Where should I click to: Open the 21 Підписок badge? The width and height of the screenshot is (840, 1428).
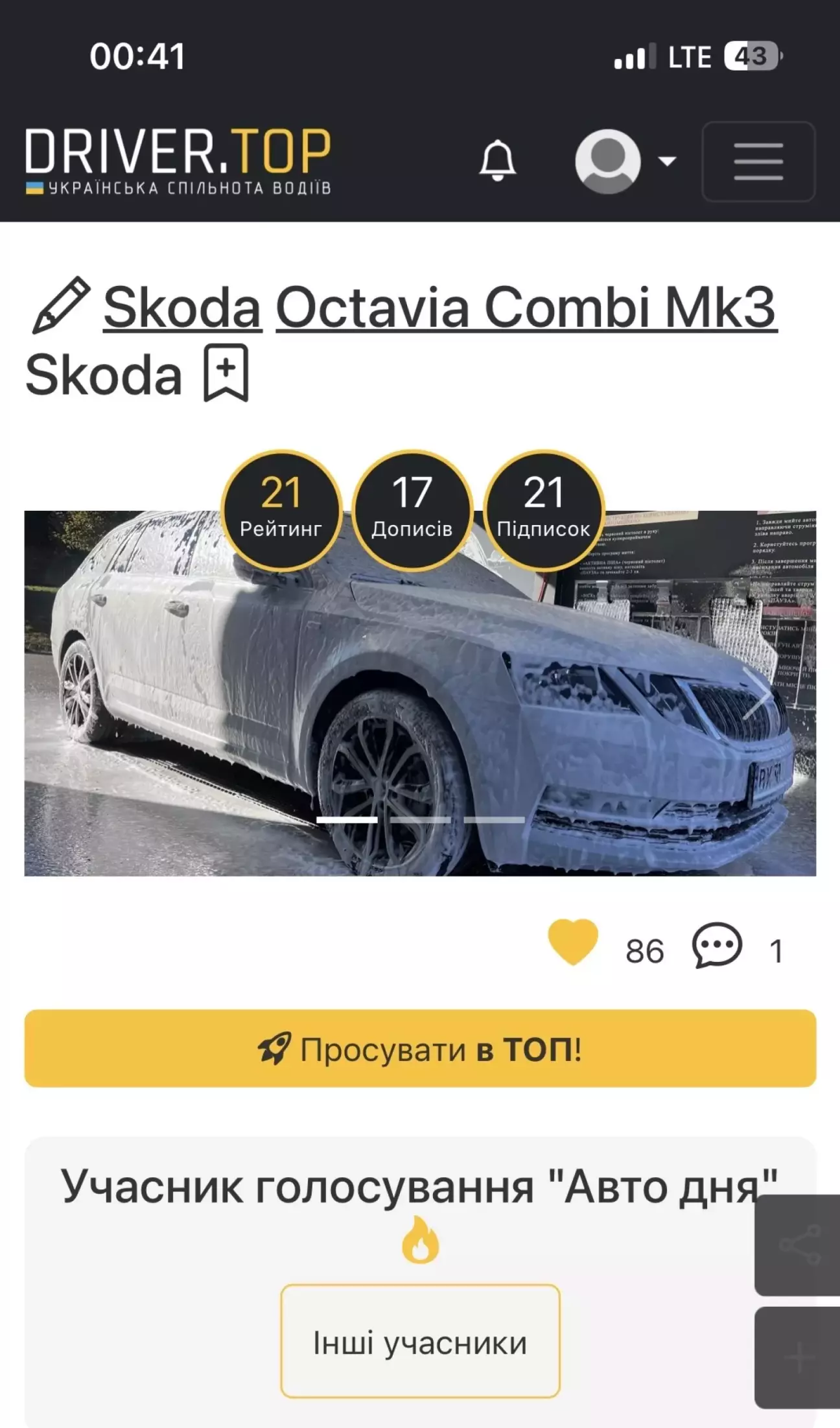(543, 510)
